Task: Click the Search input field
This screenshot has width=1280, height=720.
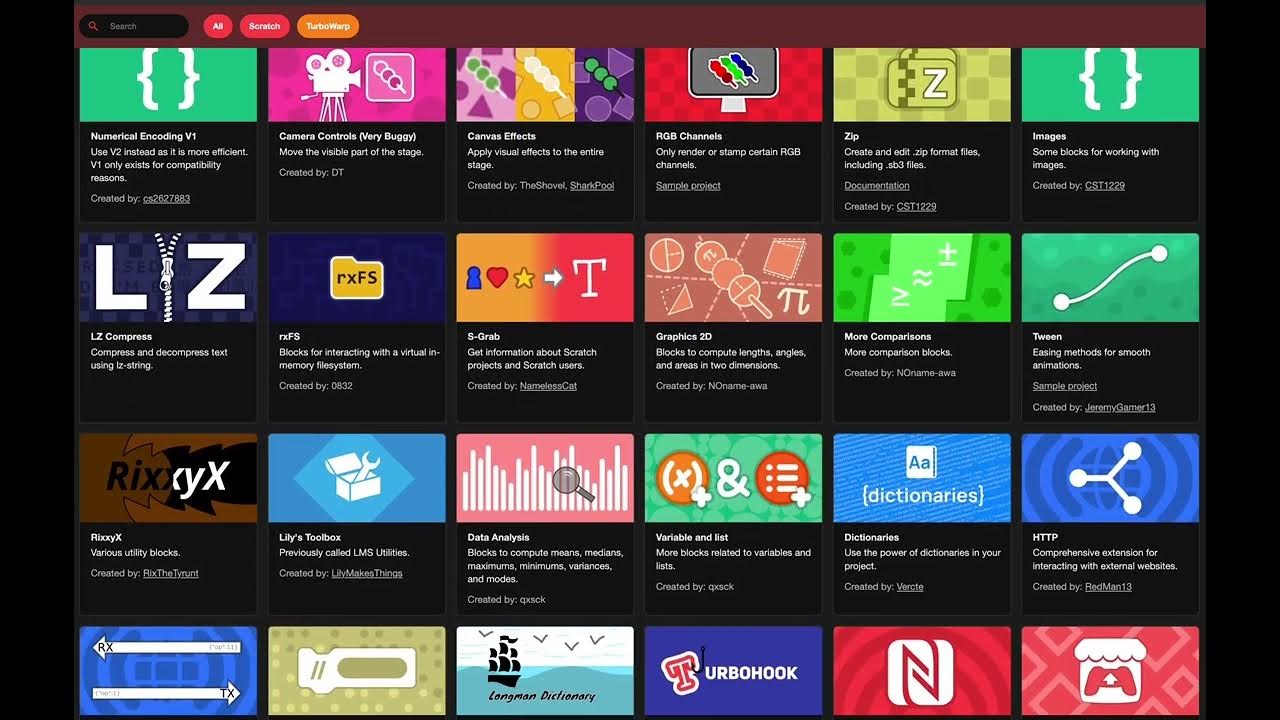Action: tap(134, 26)
